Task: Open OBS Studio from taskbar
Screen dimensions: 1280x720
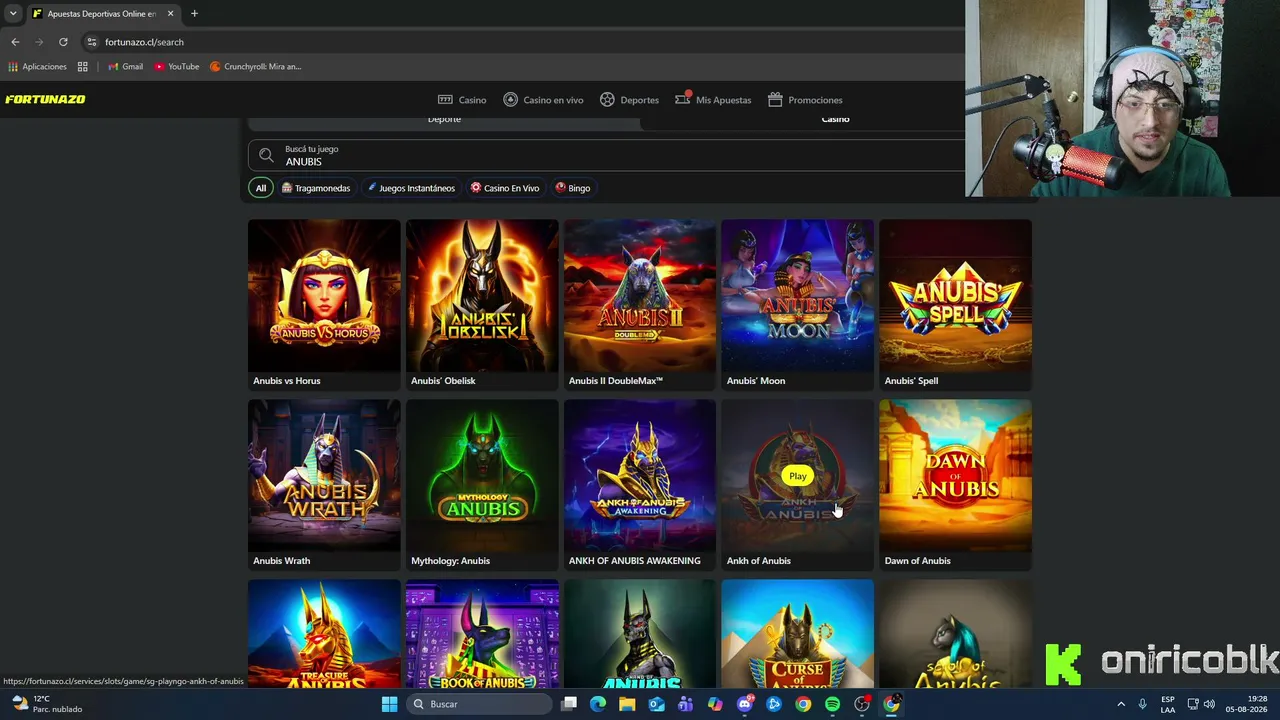Action: 862,704
